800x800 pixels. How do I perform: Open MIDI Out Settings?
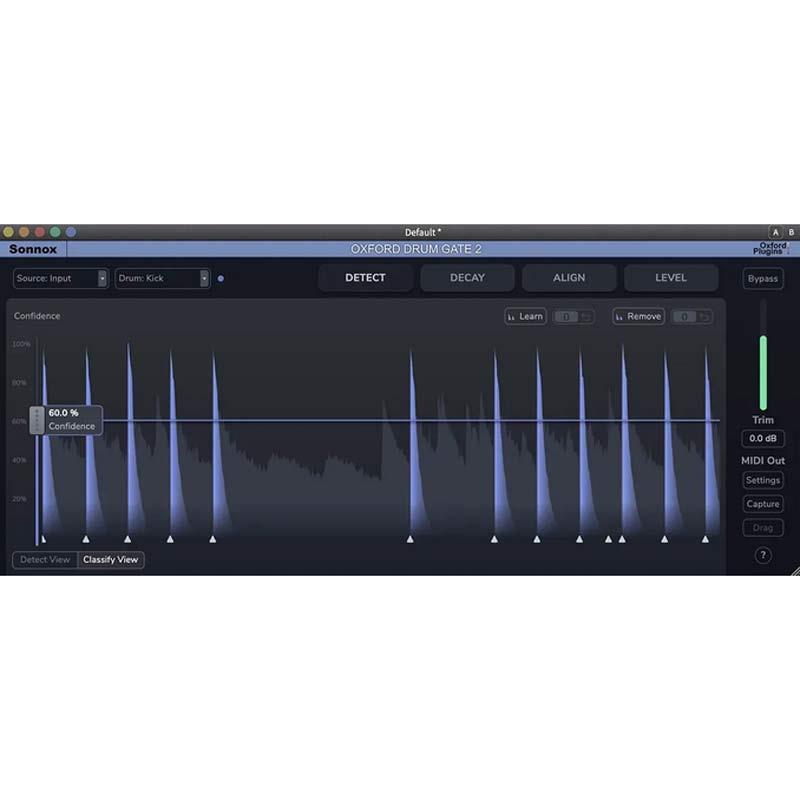[x=763, y=480]
